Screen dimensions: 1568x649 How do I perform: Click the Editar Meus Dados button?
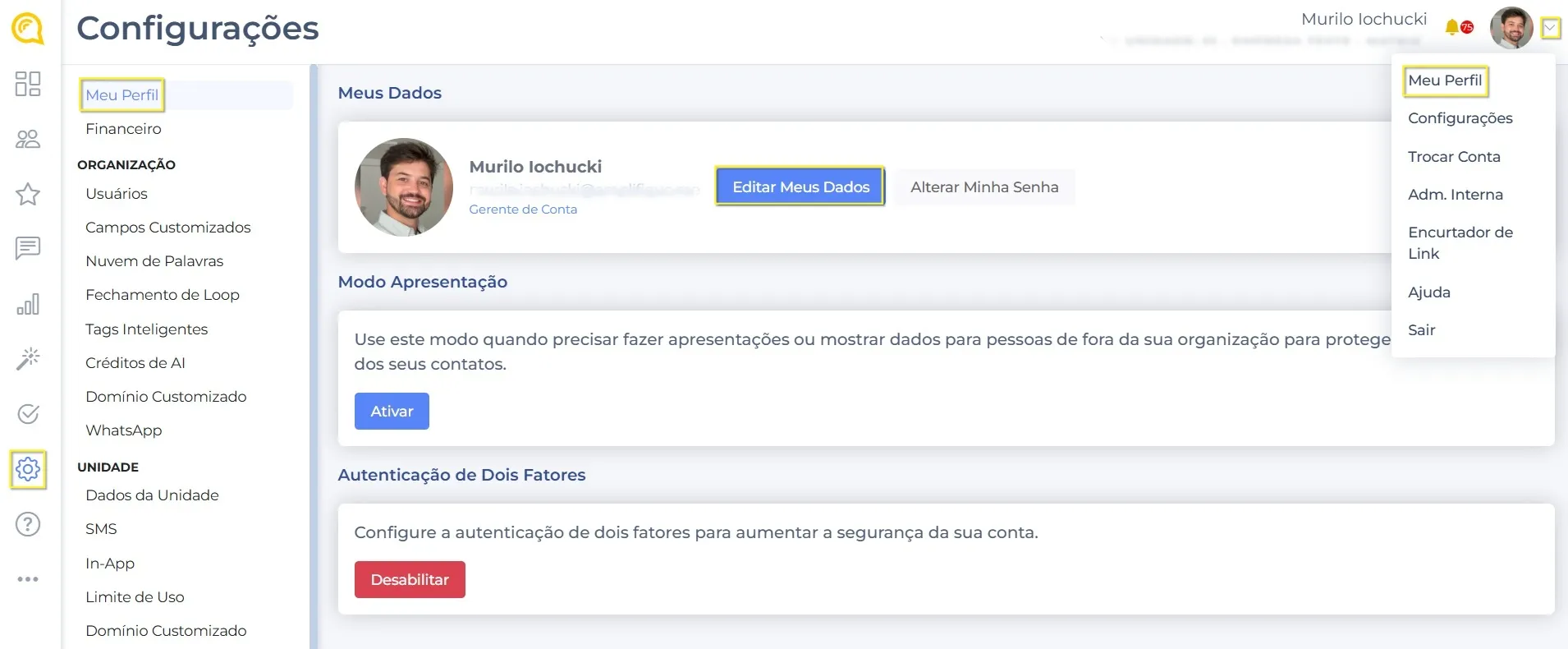click(800, 187)
